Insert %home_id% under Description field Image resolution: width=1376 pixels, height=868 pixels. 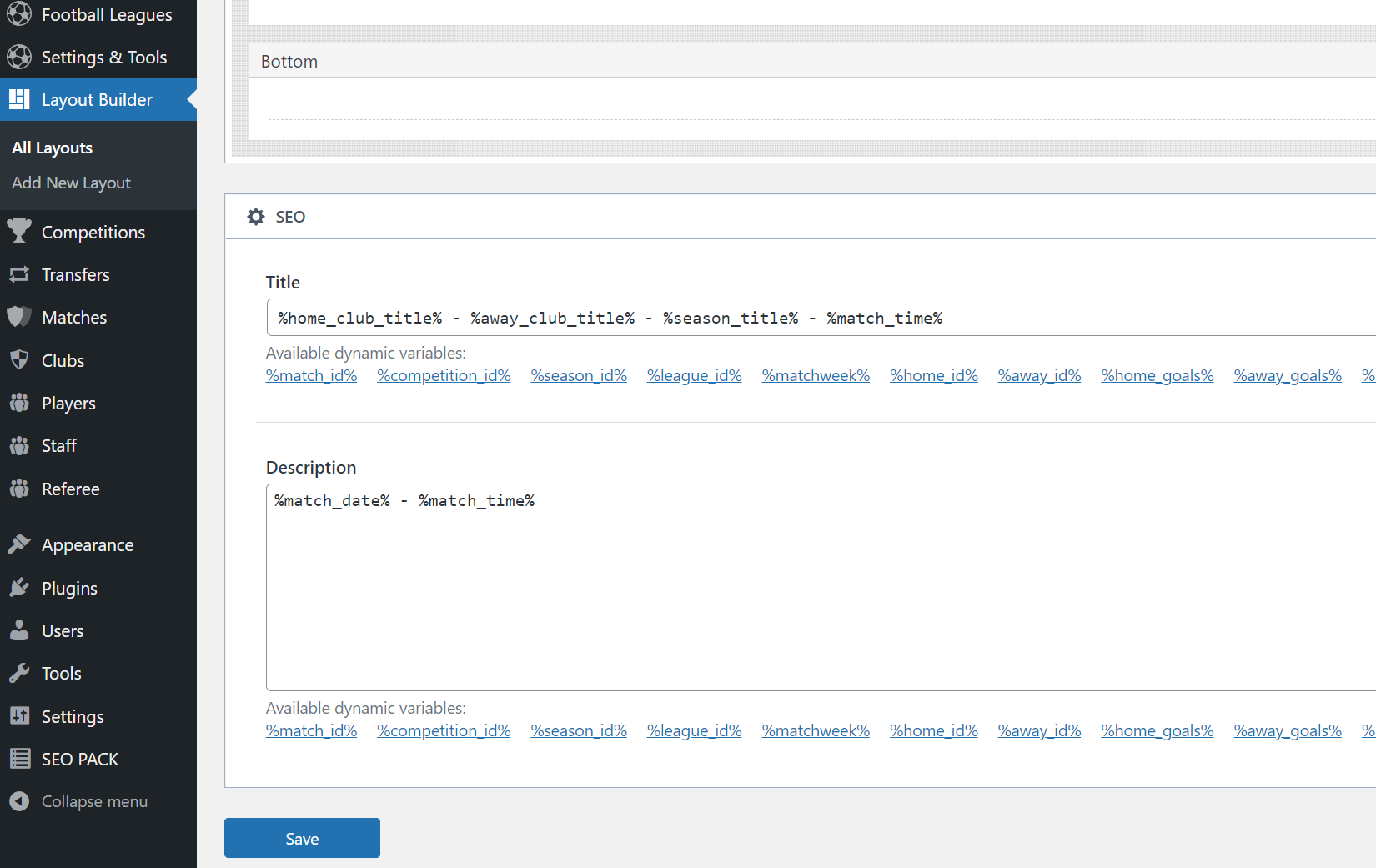[x=934, y=730]
